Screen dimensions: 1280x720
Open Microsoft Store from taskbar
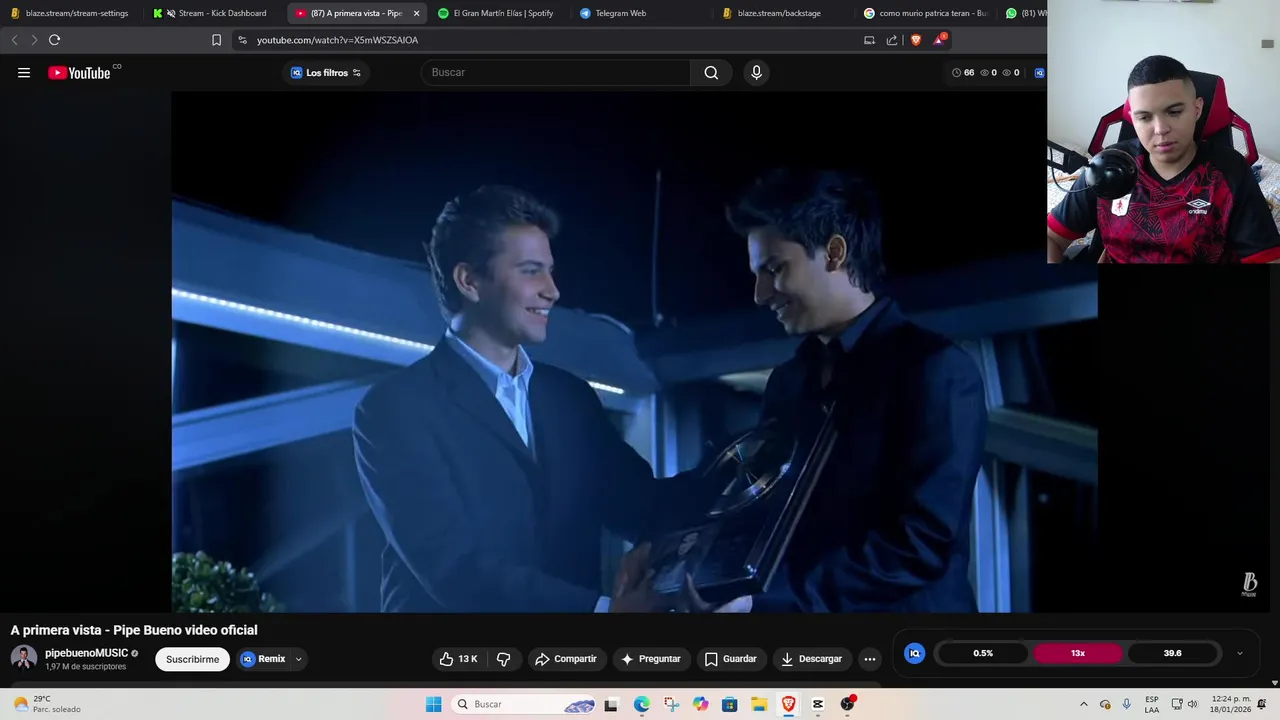(x=730, y=704)
